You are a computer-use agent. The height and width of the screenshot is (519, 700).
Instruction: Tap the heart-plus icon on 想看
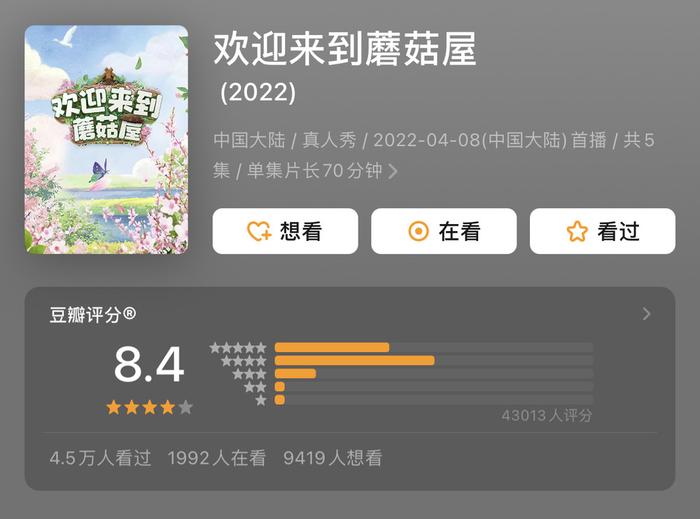pos(259,231)
